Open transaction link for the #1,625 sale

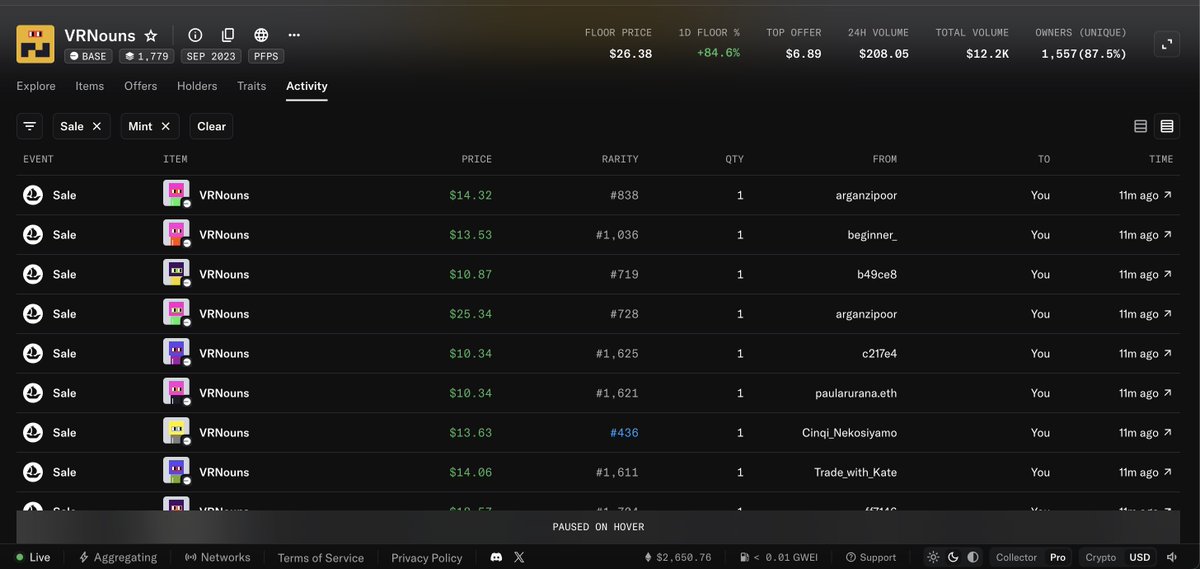pyautogui.click(x=1168, y=354)
